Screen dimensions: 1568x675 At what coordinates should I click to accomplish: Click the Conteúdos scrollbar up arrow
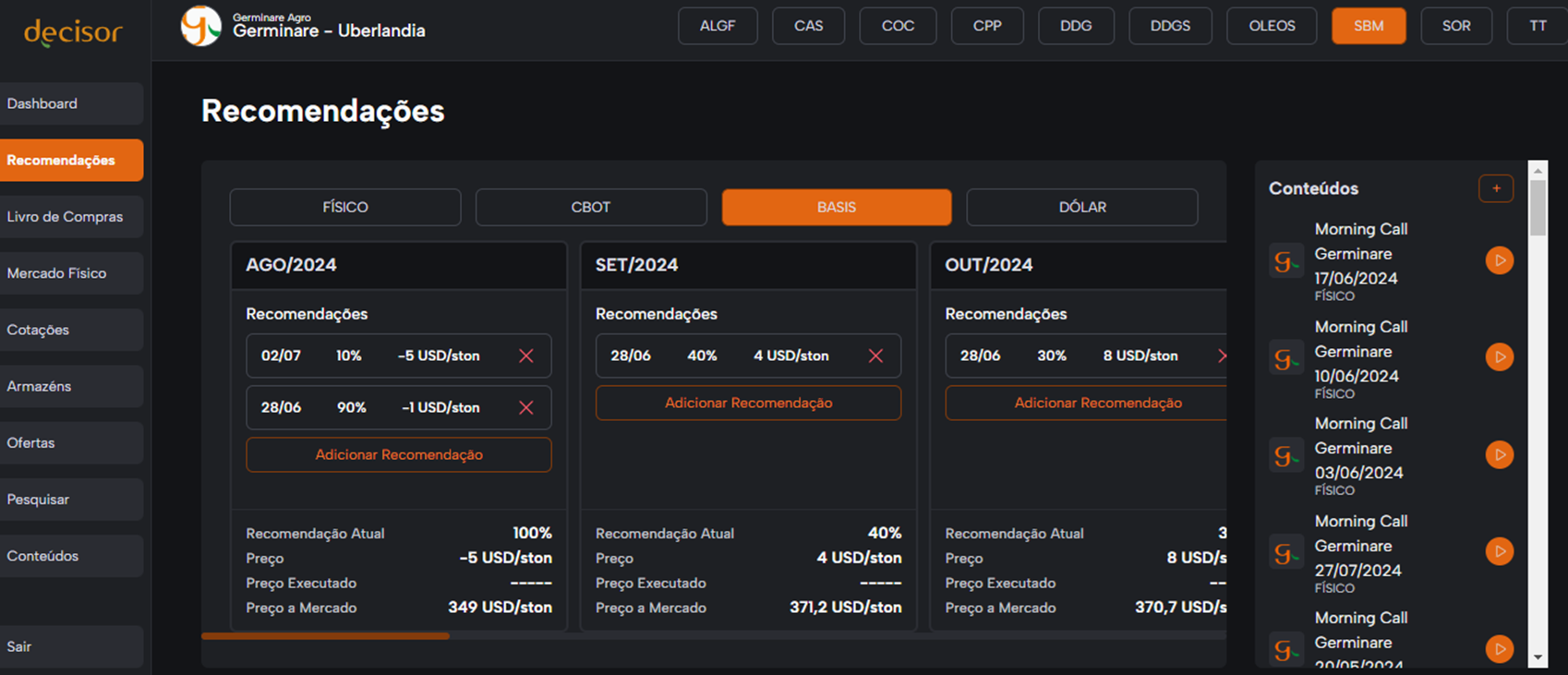1538,171
